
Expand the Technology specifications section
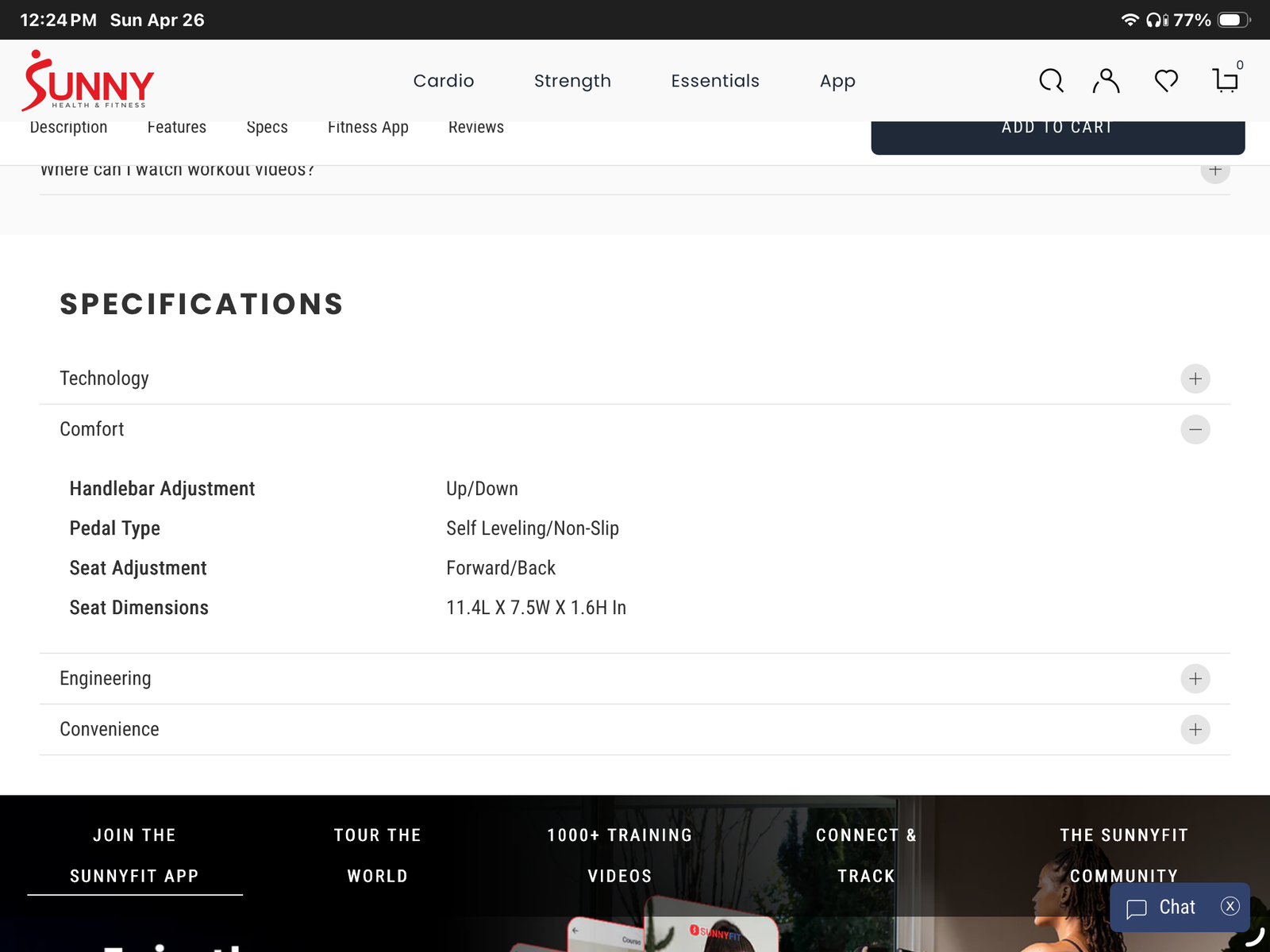tap(1195, 378)
